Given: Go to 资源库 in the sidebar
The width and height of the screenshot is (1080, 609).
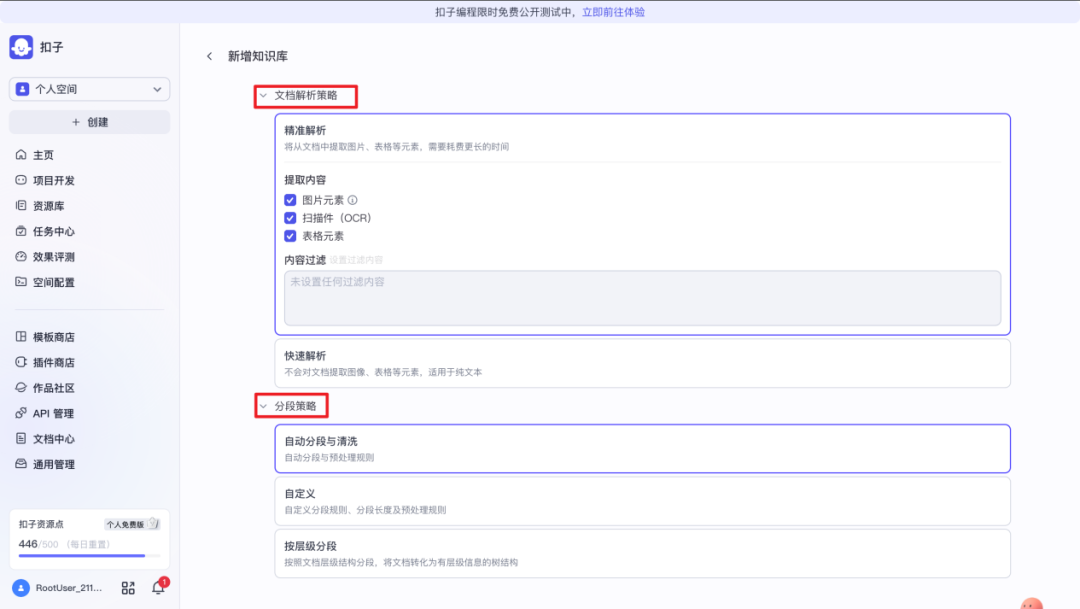Looking at the screenshot, I should pyautogui.click(x=48, y=206).
